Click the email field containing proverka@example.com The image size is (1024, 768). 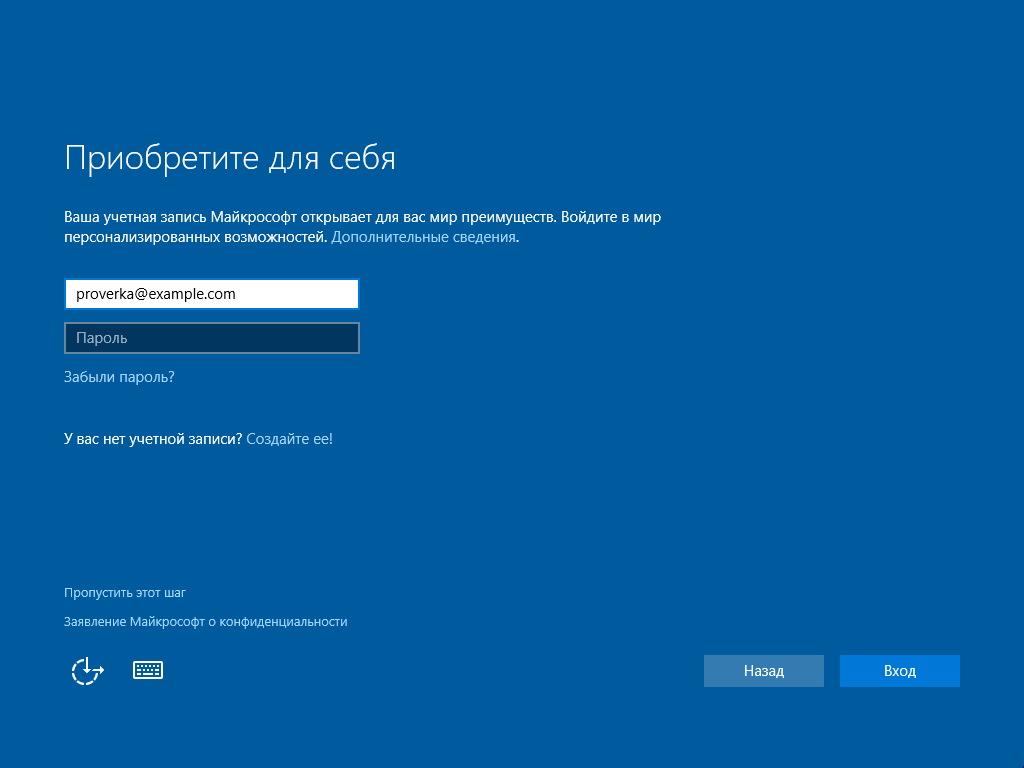click(211, 294)
